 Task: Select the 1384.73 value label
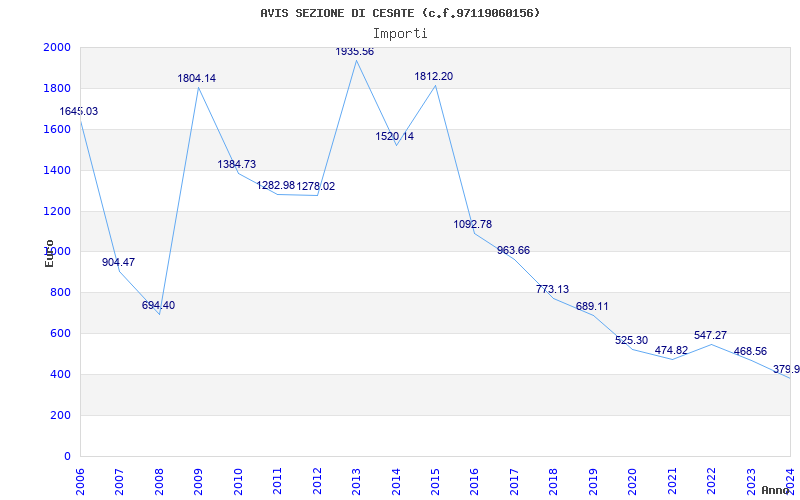coord(237,164)
